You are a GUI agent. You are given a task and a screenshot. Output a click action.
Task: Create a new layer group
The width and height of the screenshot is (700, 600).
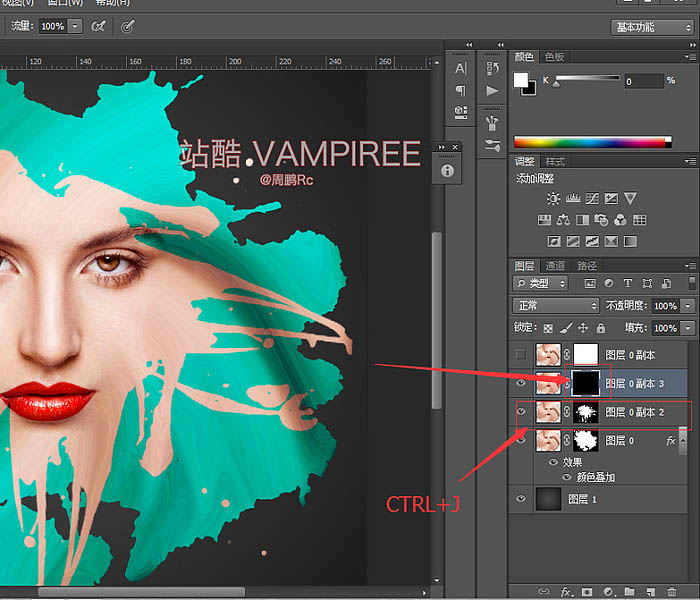pos(629,592)
